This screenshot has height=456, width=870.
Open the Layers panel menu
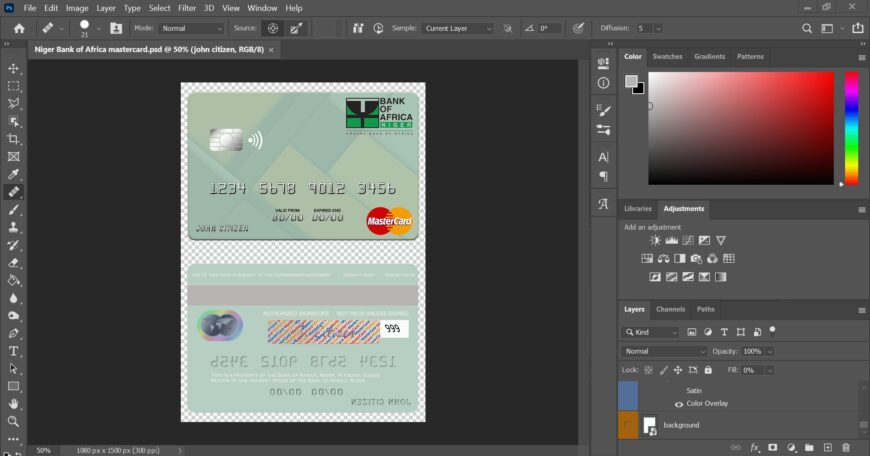[x=862, y=310]
